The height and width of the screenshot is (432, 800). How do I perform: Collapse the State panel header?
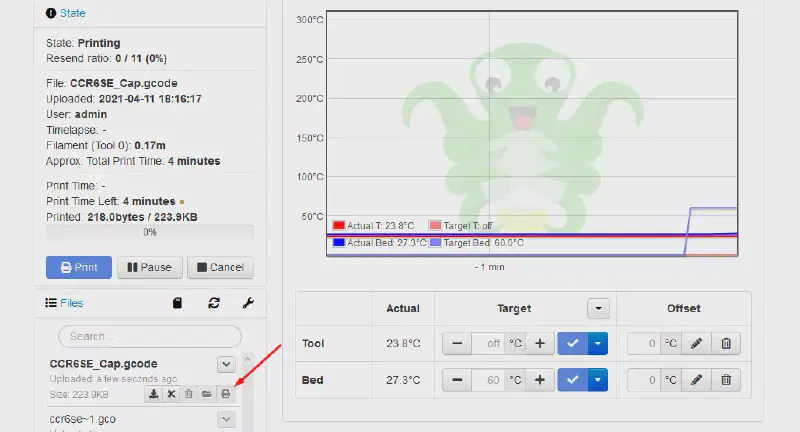(72, 13)
